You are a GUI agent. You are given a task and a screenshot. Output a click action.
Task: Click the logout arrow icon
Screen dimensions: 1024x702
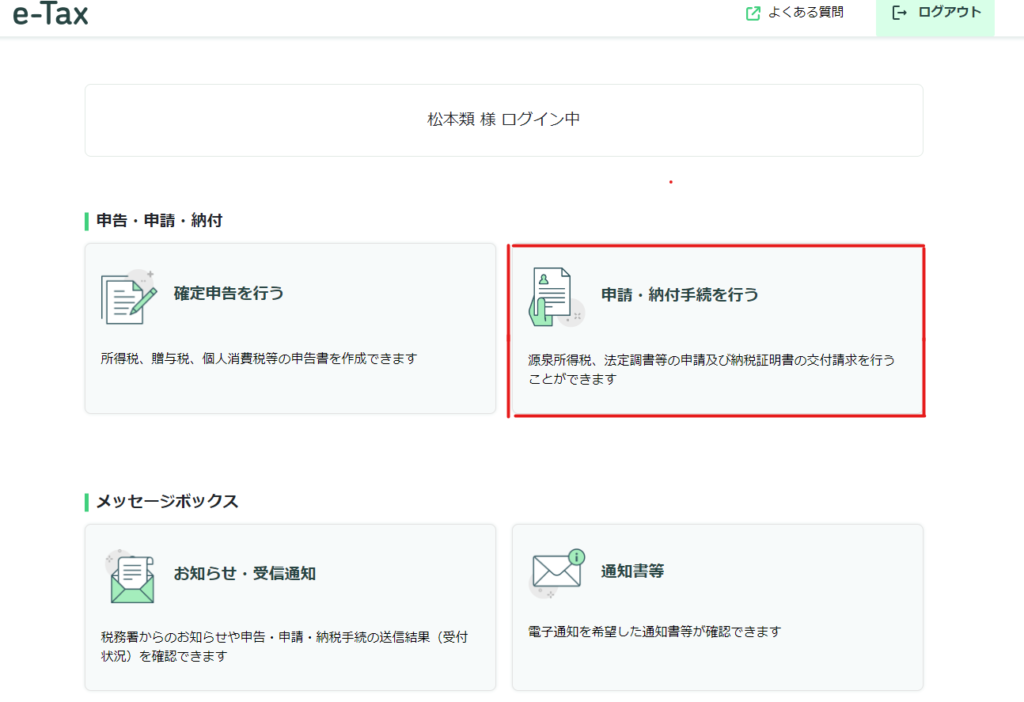899,13
